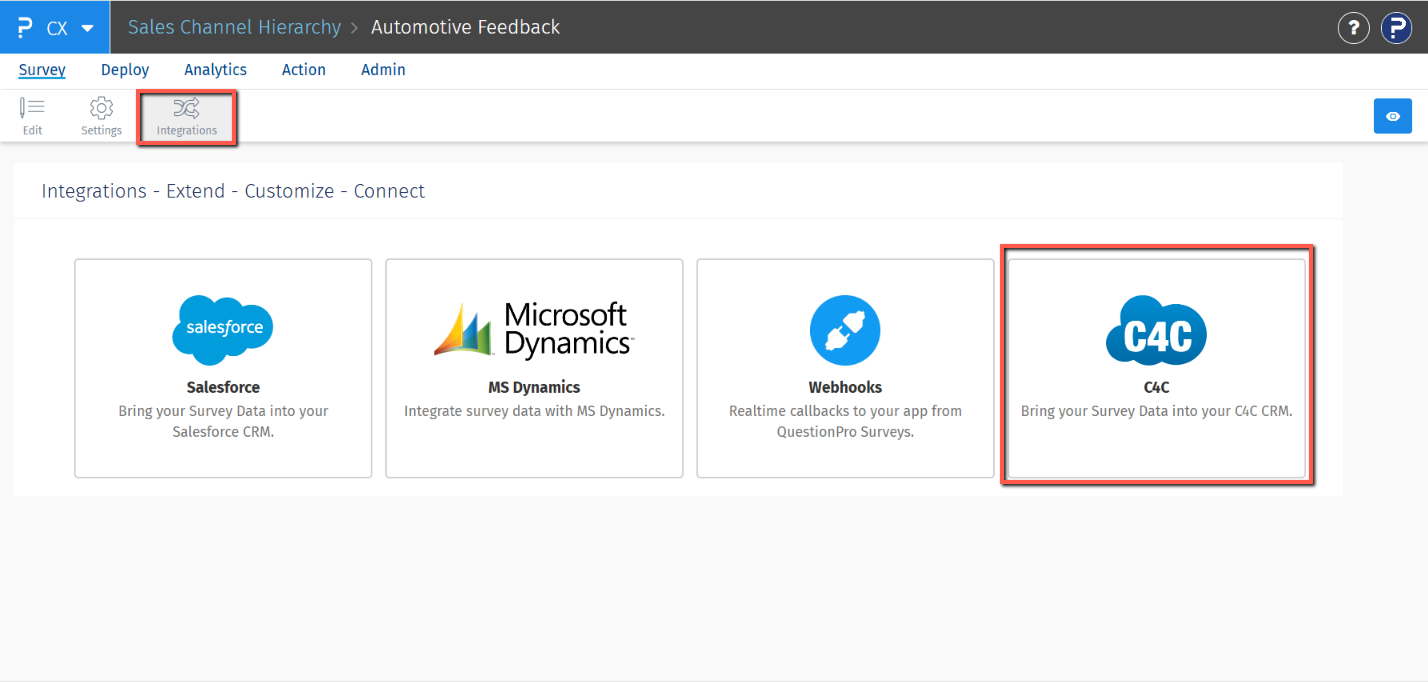
Task: Click the help question mark icon
Action: point(1353,28)
